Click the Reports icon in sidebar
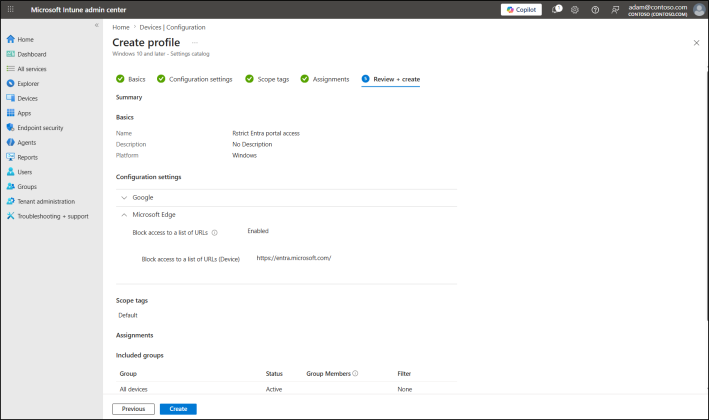The height and width of the screenshot is (420, 709). coord(11,157)
